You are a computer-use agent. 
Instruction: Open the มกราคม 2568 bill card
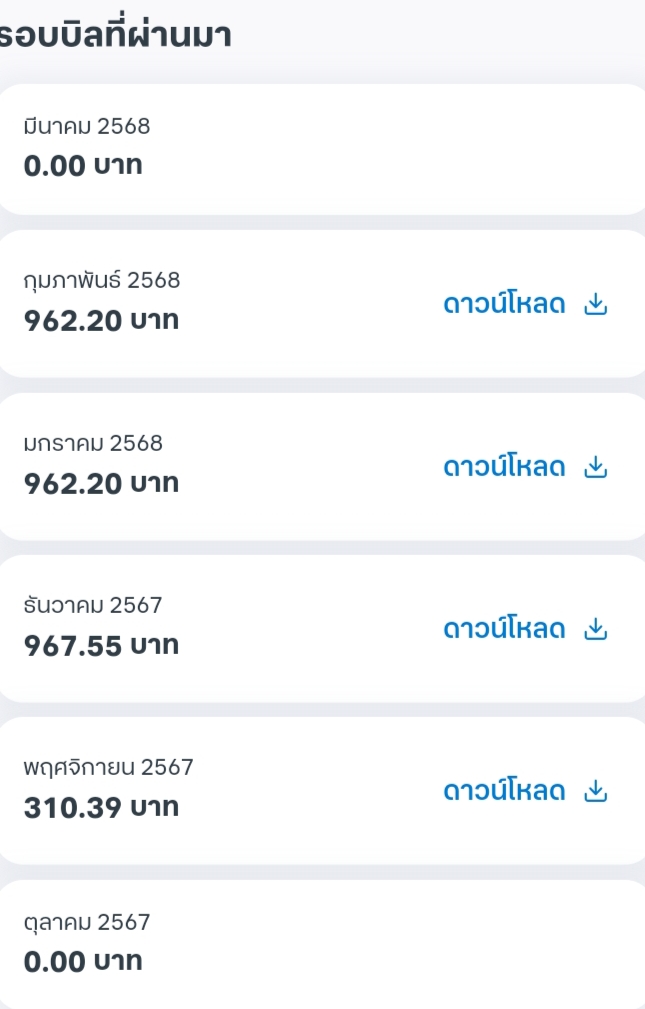coord(322,467)
